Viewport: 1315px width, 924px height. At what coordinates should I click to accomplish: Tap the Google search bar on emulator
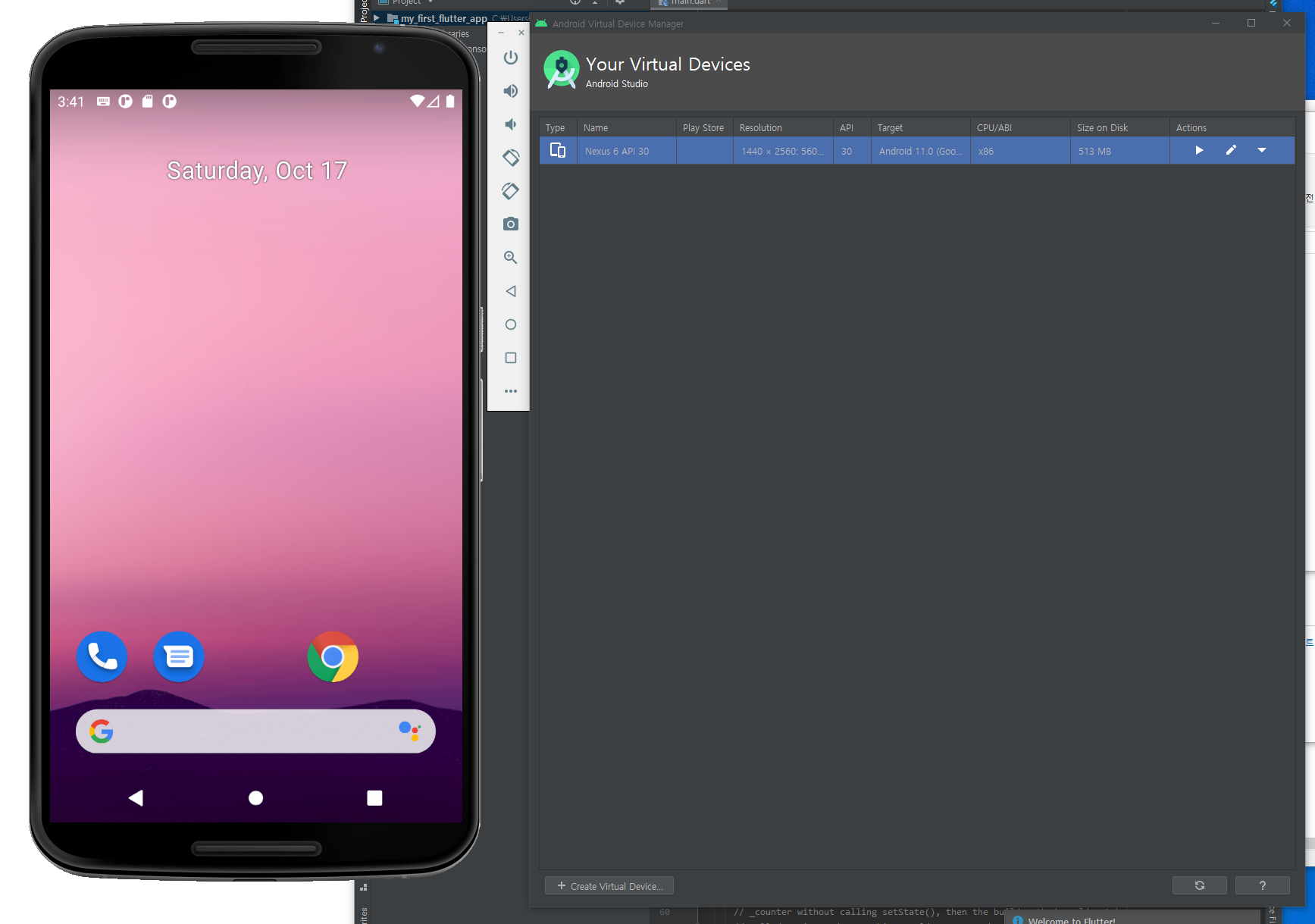tap(255, 731)
